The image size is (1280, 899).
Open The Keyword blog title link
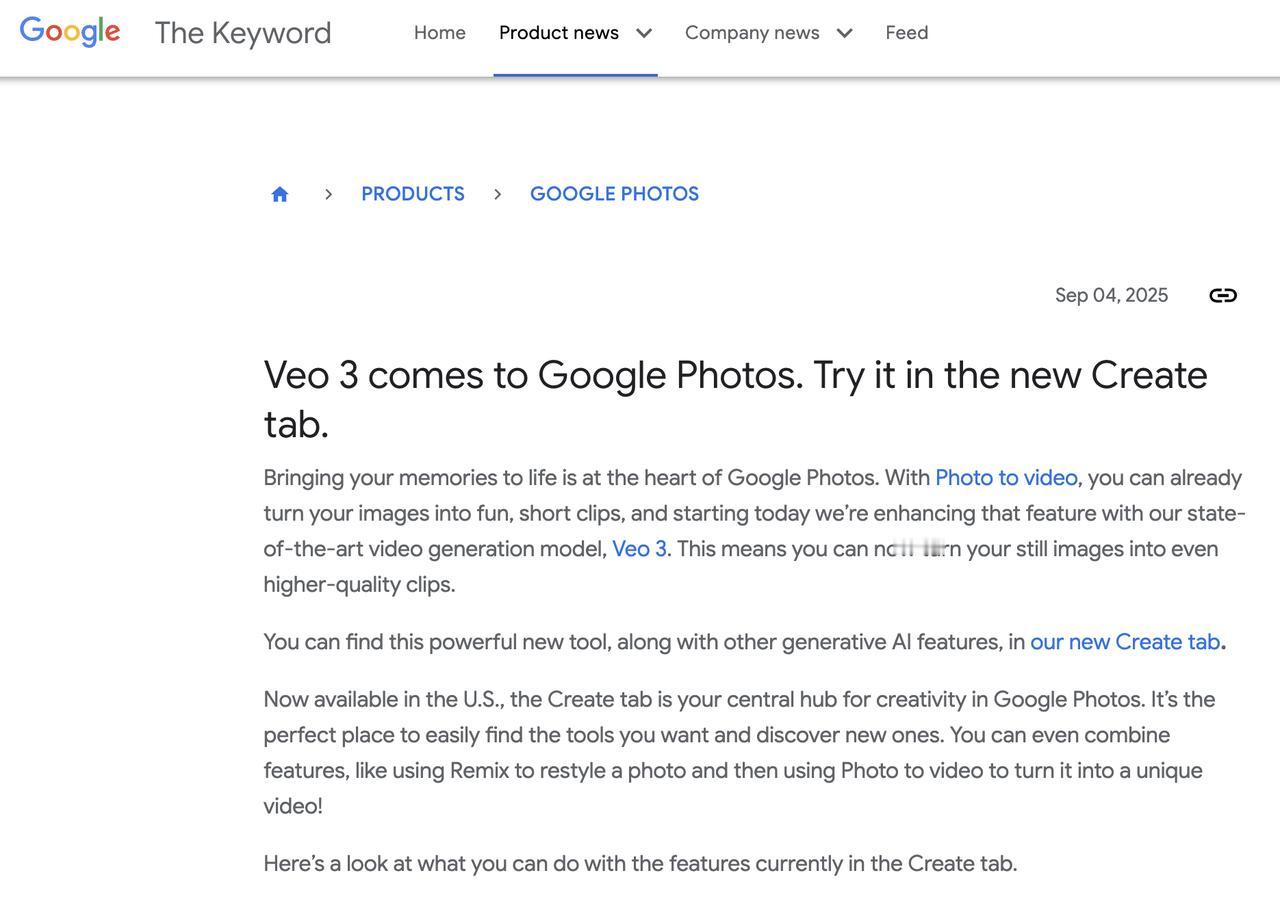pos(243,32)
